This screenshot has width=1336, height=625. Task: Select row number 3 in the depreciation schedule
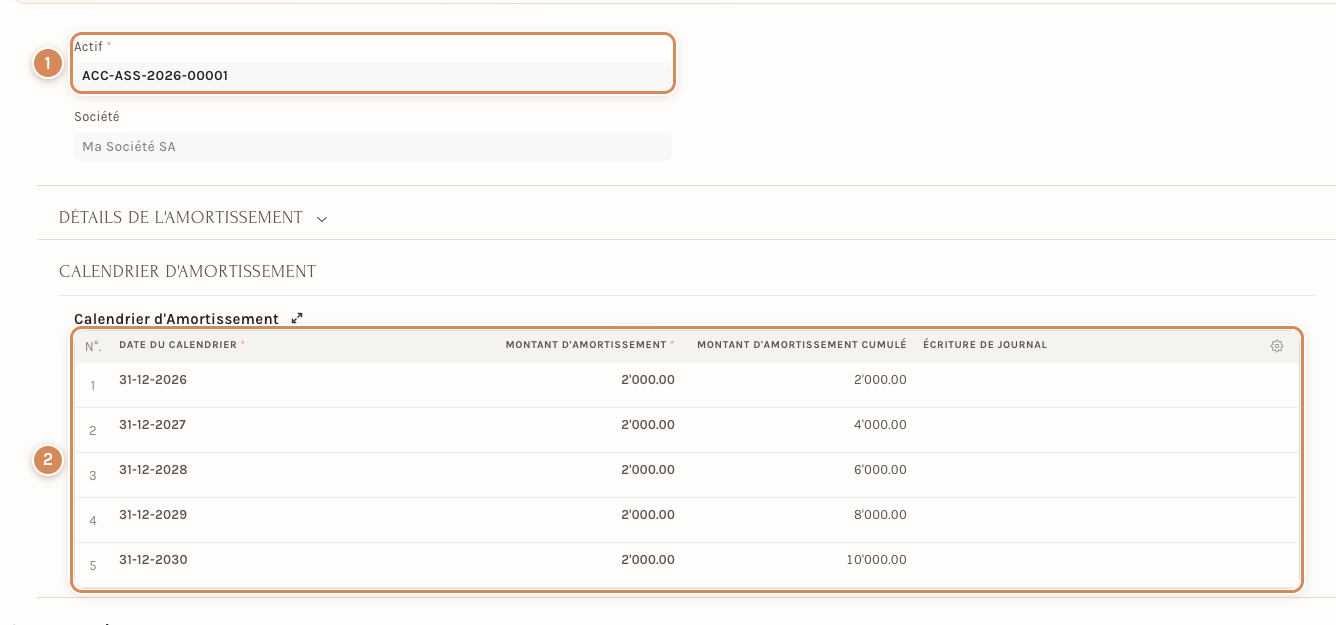pyautogui.click(x=93, y=475)
